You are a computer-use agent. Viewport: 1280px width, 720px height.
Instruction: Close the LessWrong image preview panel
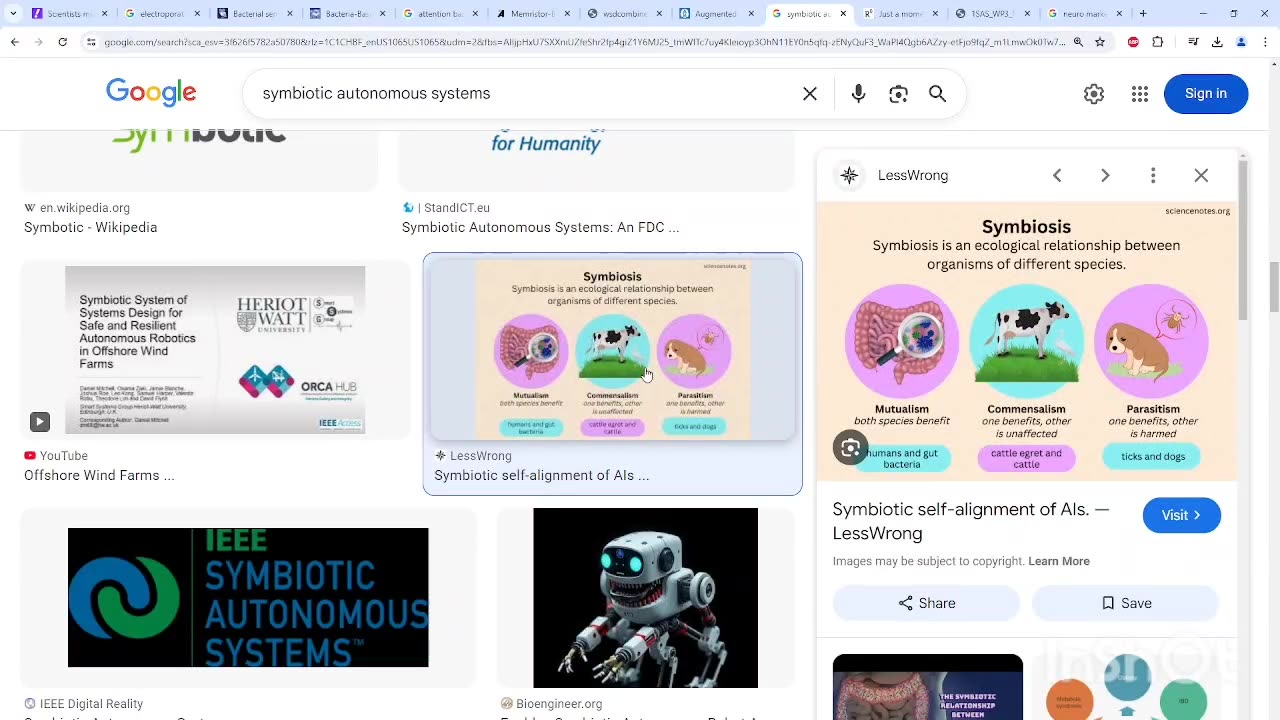click(1201, 175)
